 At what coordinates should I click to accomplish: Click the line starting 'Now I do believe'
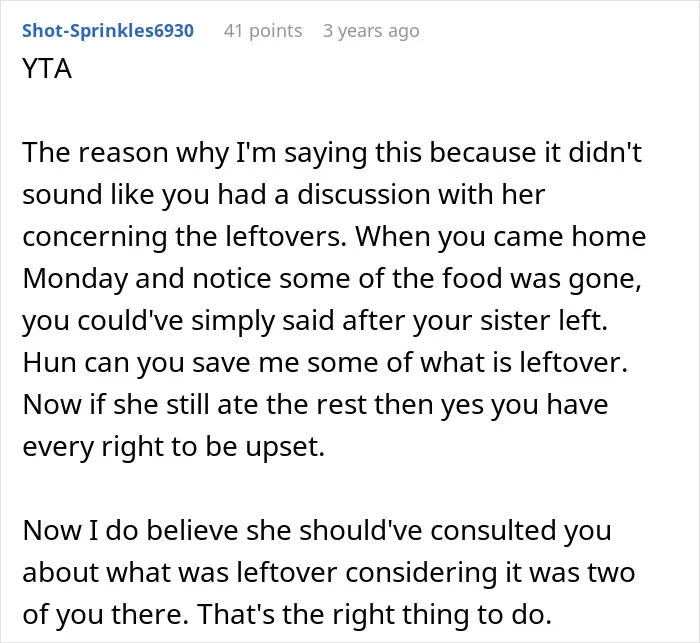point(317,531)
